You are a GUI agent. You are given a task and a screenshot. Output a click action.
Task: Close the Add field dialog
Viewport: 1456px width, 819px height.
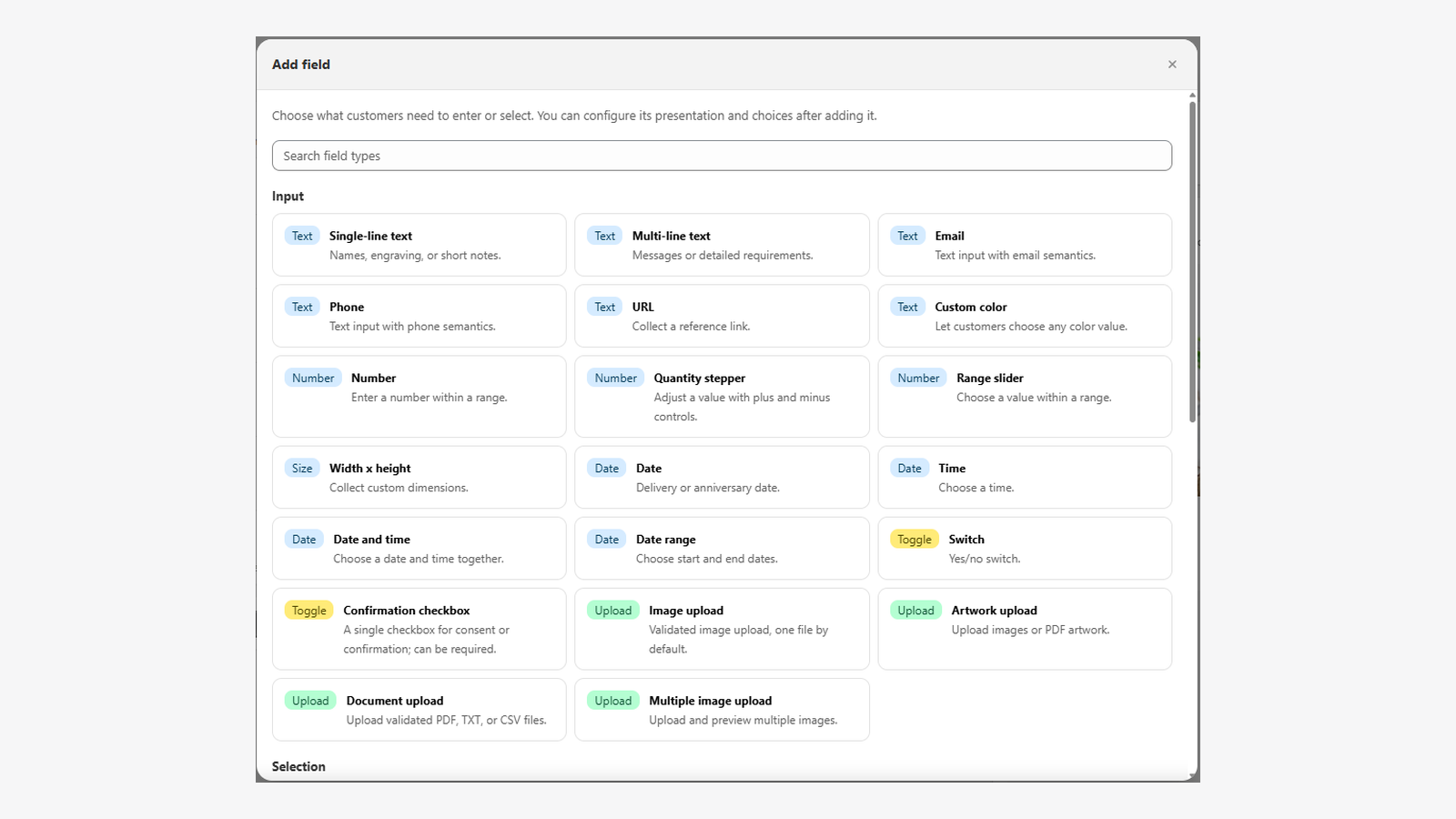click(1172, 65)
